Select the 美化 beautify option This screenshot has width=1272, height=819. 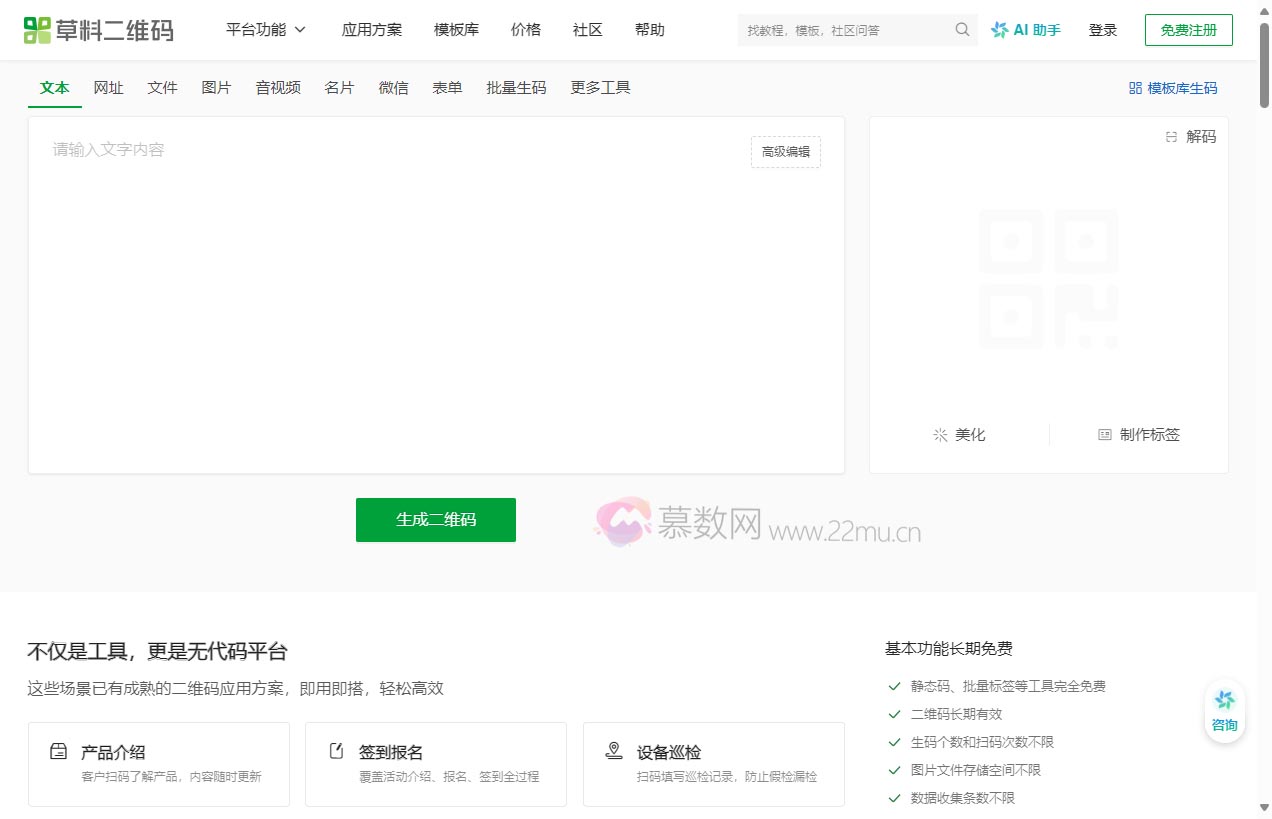(959, 435)
